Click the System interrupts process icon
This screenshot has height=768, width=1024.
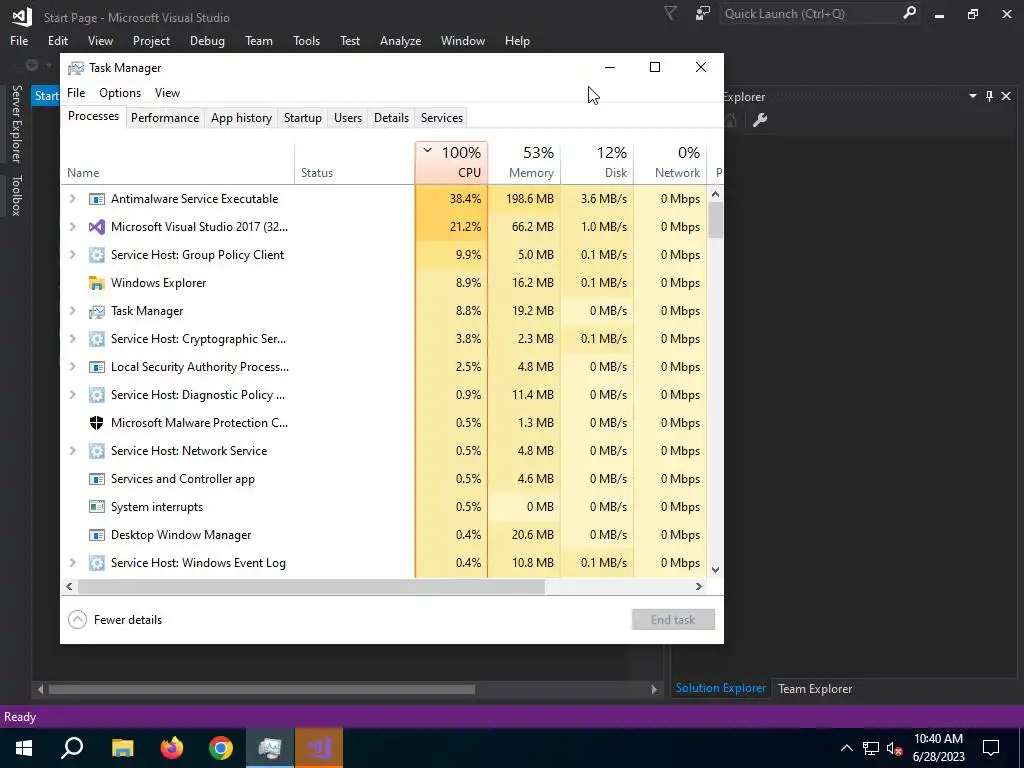pyautogui.click(x=97, y=507)
